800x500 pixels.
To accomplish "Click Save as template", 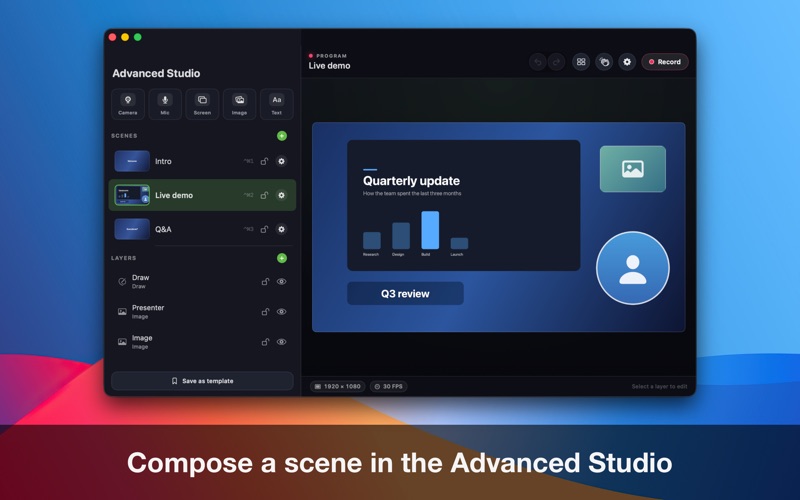I will (x=202, y=381).
